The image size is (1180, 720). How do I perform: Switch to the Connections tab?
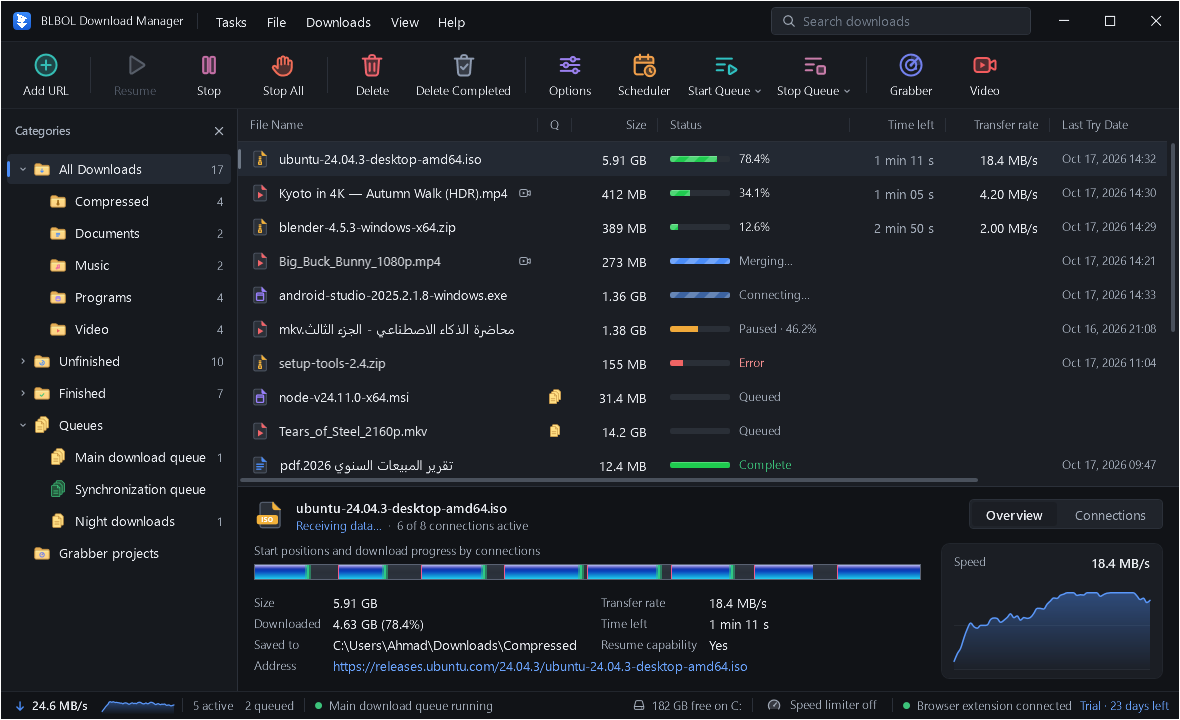tap(1110, 515)
